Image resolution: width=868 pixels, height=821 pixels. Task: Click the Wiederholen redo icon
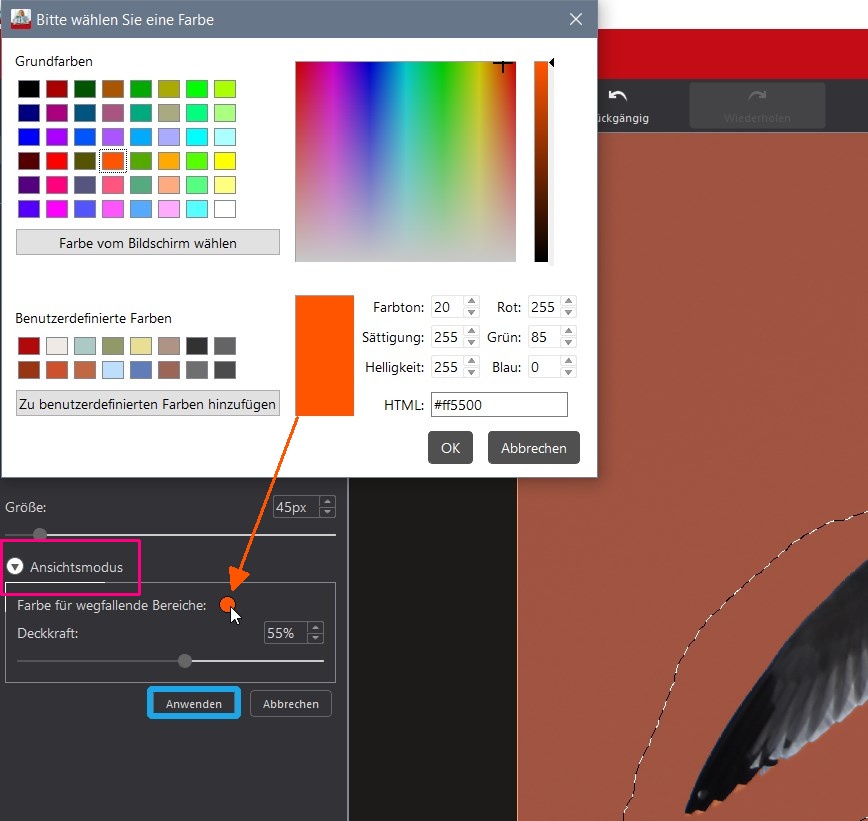tap(757, 96)
